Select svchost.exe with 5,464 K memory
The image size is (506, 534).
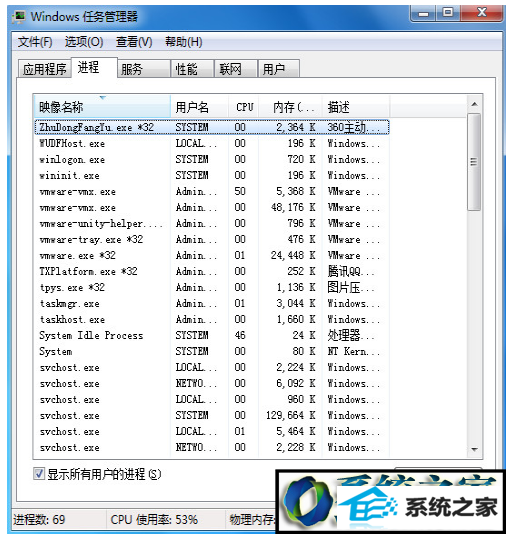212,431
